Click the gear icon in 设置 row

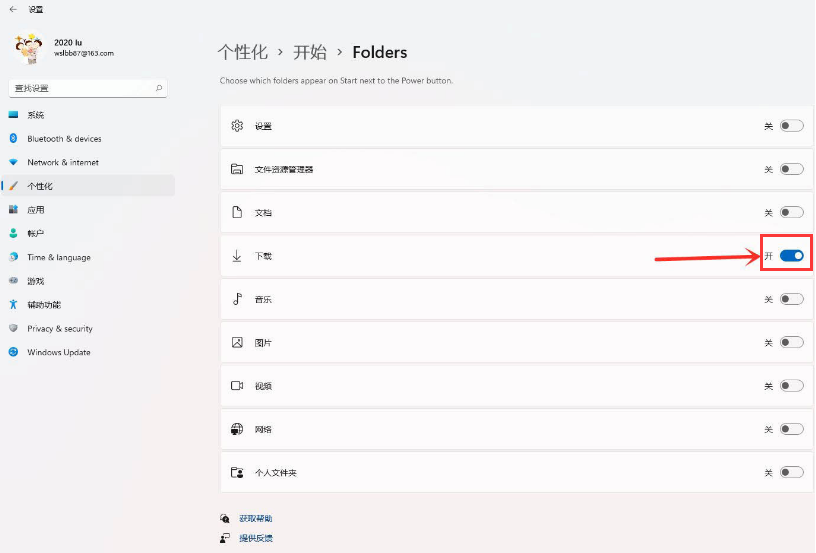pyautogui.click(x=237, y=126)
